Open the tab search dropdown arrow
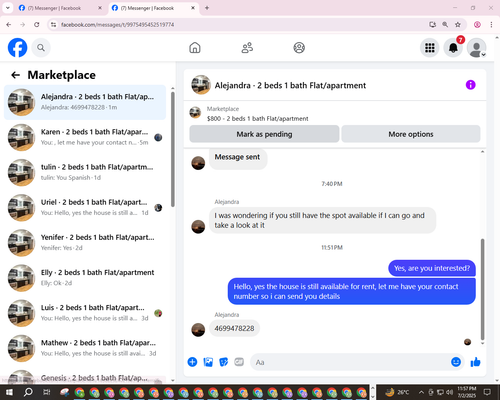Image resolution: width=500 pixels, height=400 pixels. [x=7, y=8]
